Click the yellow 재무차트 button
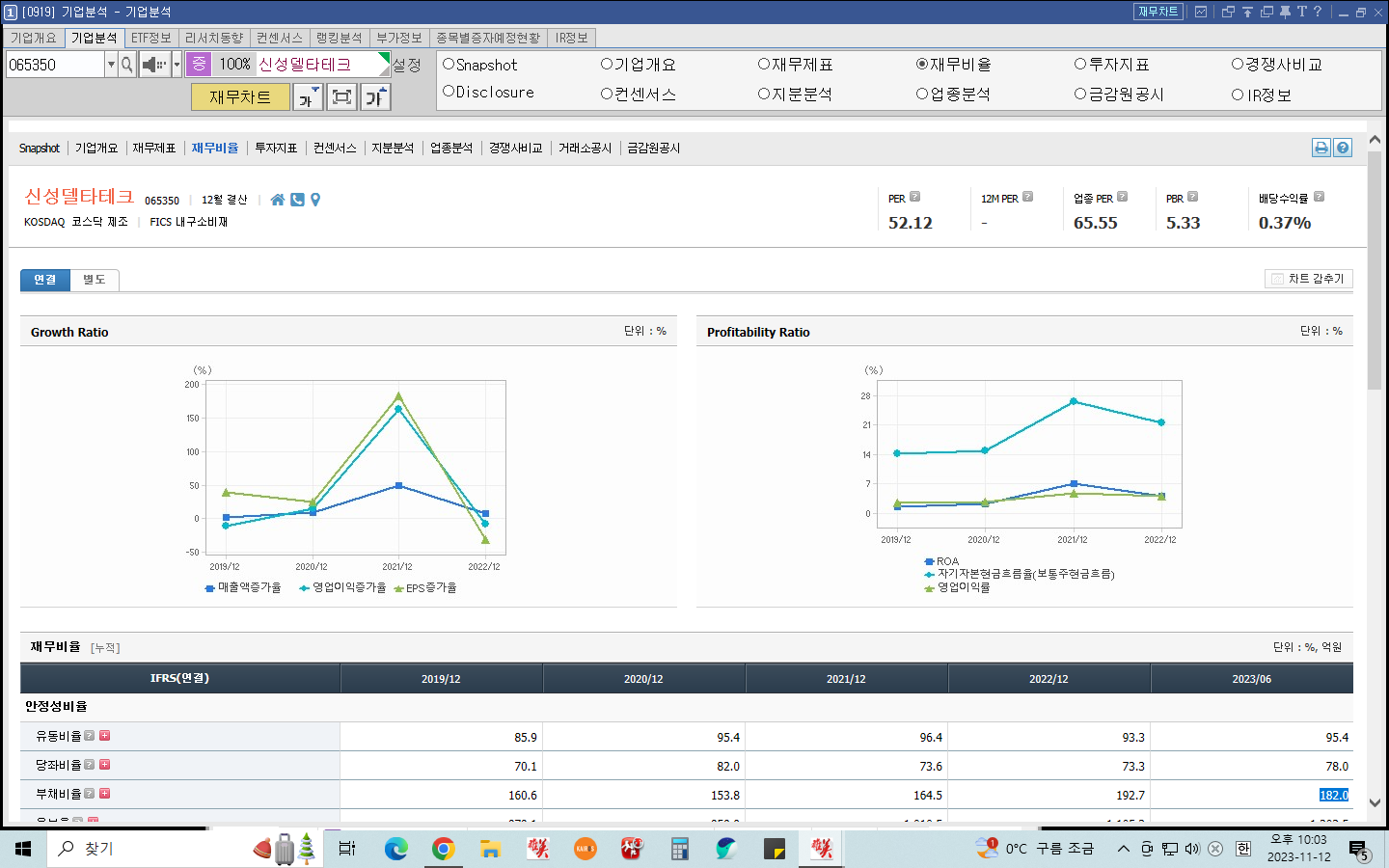Viewport: 1389px width, 868px height. 240,97
